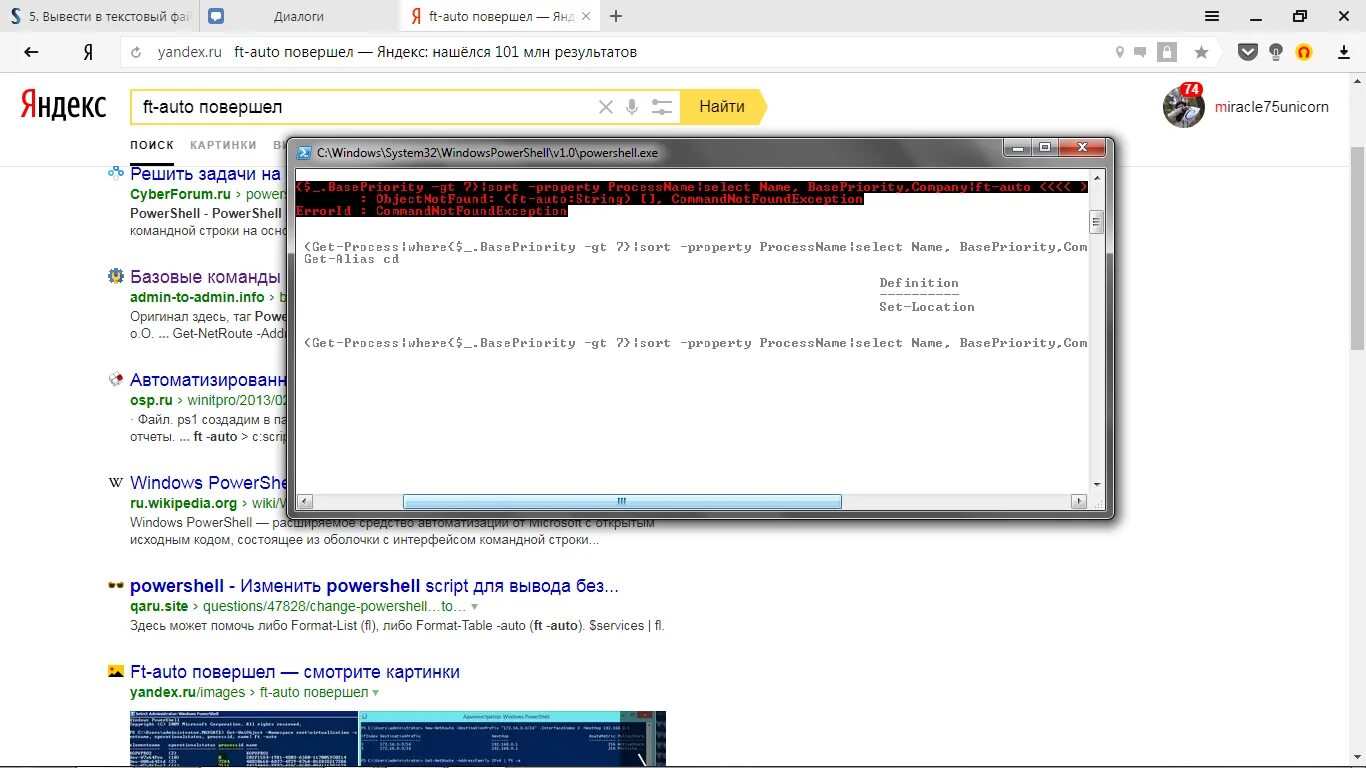Expand the yandex.ru/images result dropdown arrow
Screen dimensions: 1366x768
376,693
